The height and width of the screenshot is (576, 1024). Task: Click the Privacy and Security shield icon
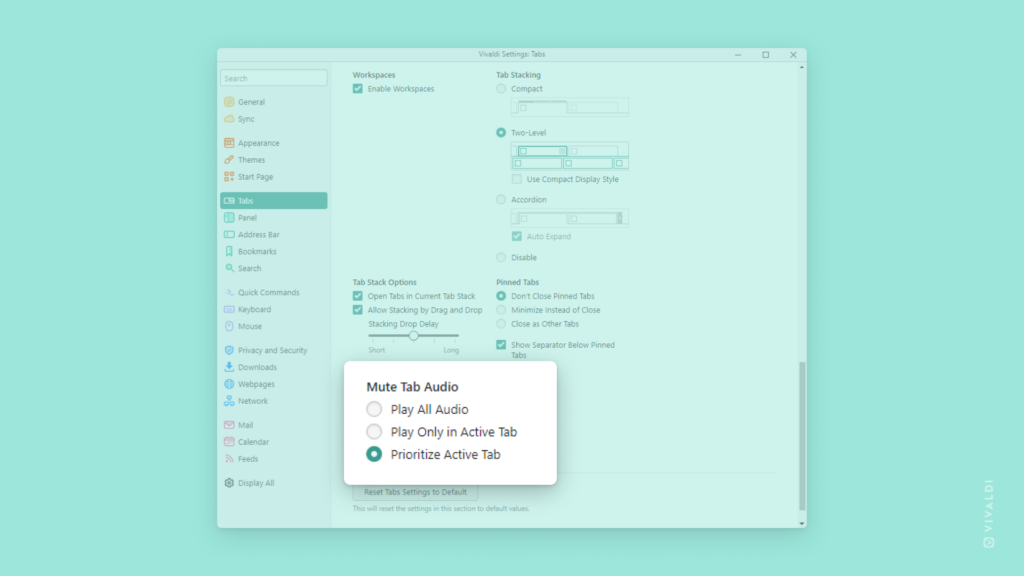tap(229, 351)
